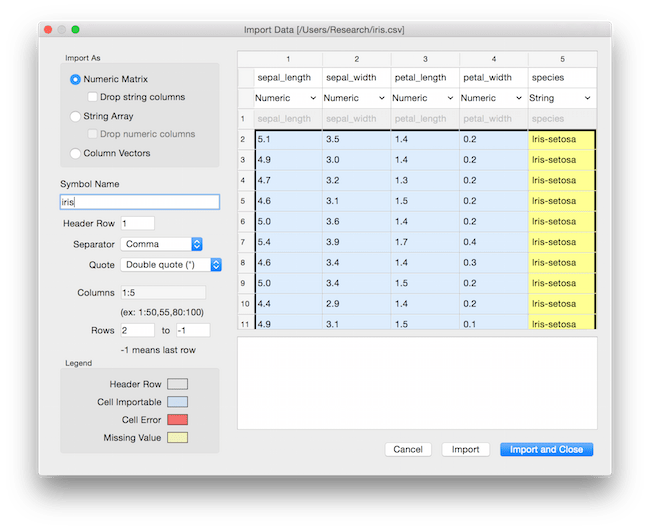Screen dimensions: 650x530
Task: Enable Drop string columns checkbox
Action: [92, 97]
